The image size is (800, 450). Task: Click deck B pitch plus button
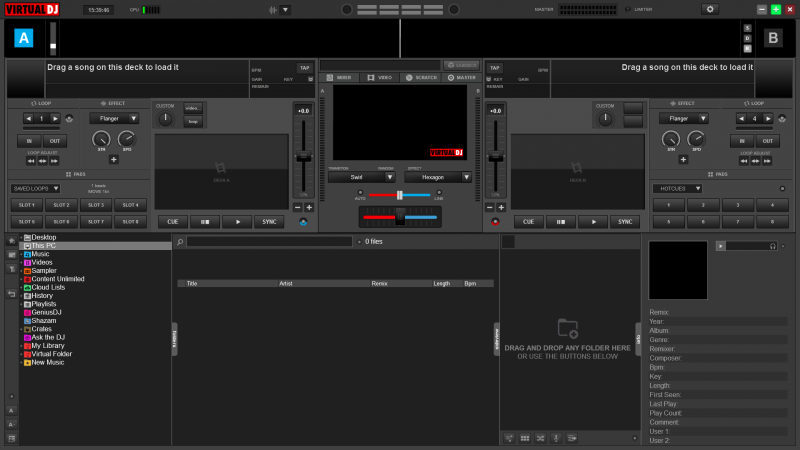pos(501,208)
